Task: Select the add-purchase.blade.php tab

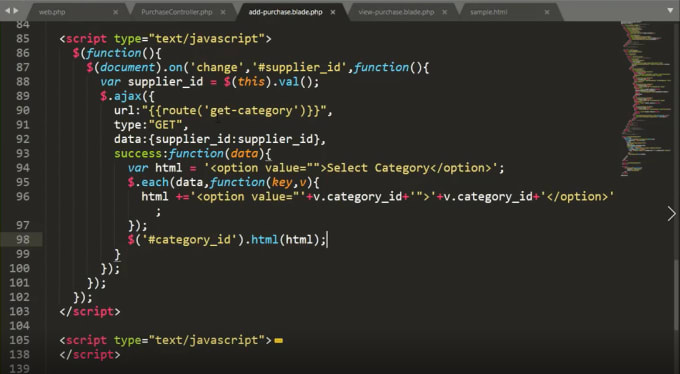Action: tap(285, 12)
